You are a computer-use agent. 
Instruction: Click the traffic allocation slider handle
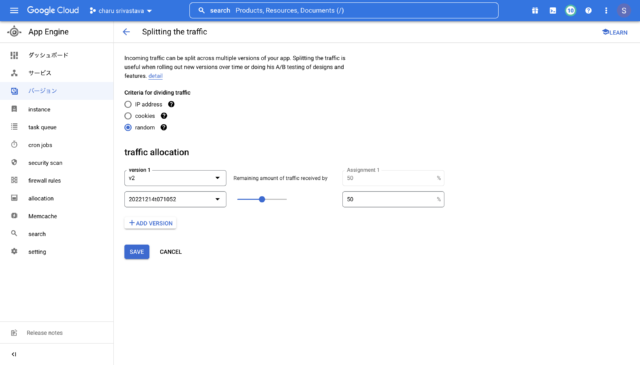[262, 199]
